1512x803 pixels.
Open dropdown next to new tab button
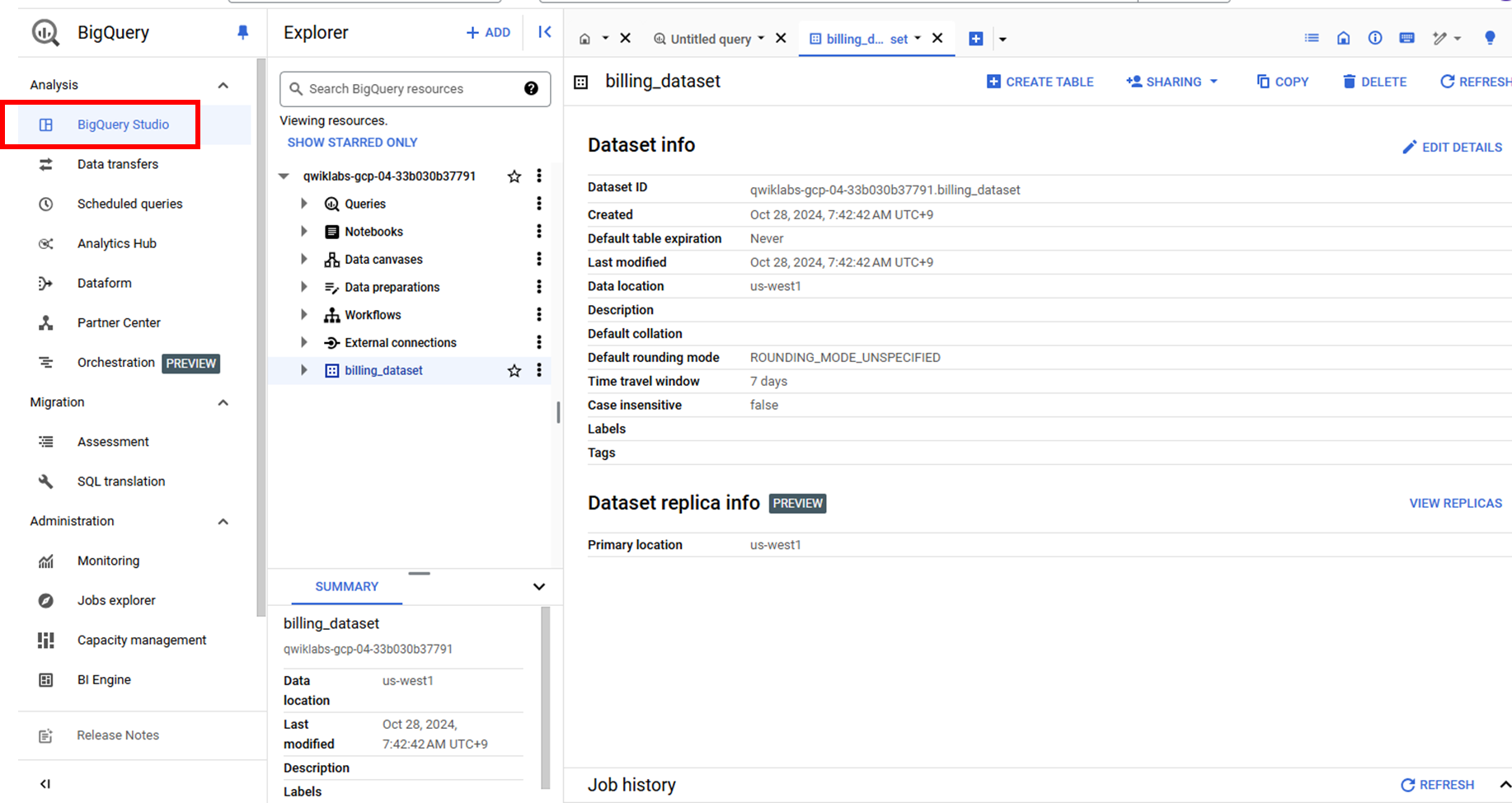[1003, 39]
